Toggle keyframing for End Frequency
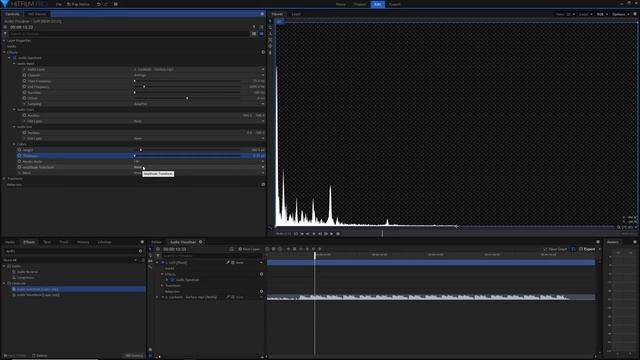This screenshot has width=640, height=360. coord(24,87)
